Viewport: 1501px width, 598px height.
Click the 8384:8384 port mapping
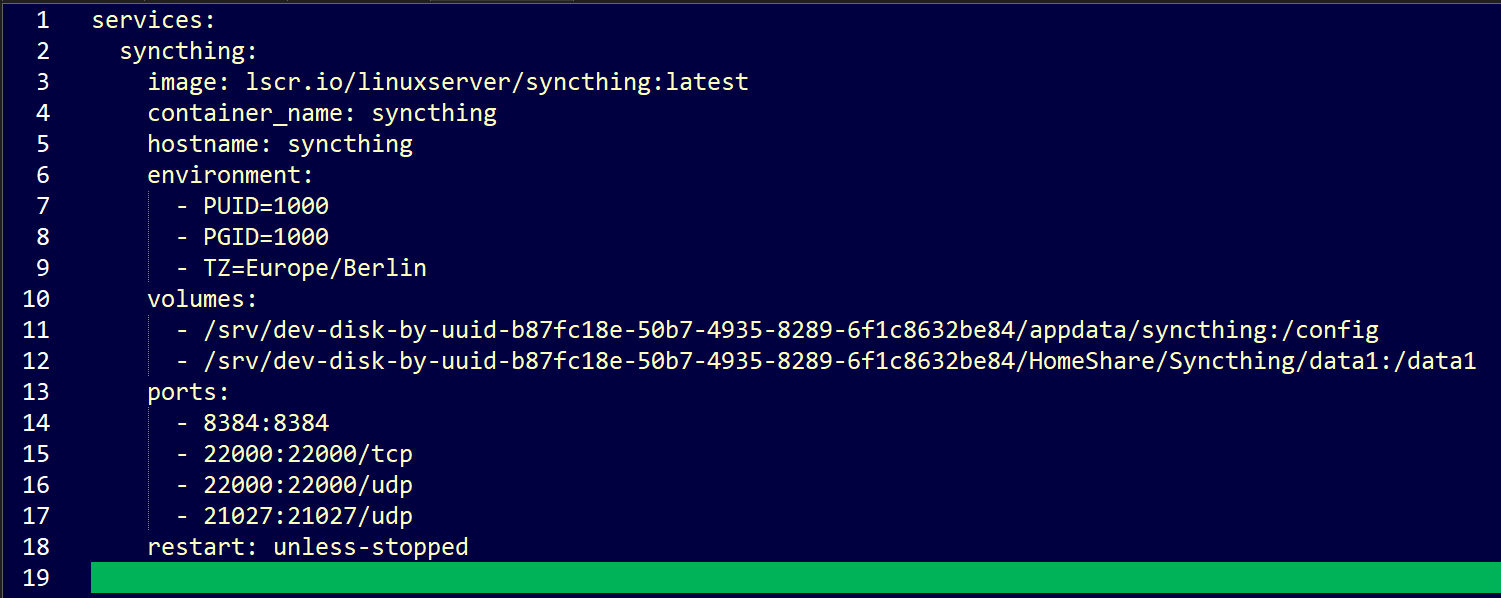tap(265, 423)
